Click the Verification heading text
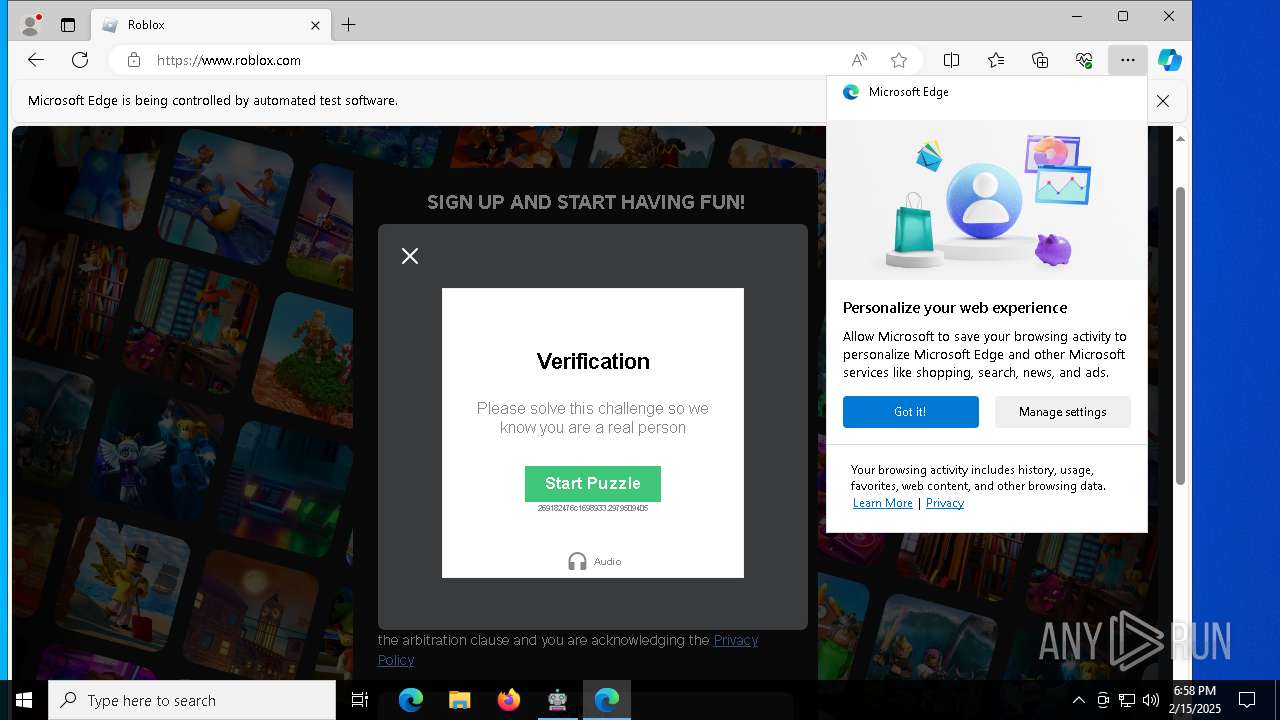This screenshot has width=1280, height=720. tap(593, 361)
